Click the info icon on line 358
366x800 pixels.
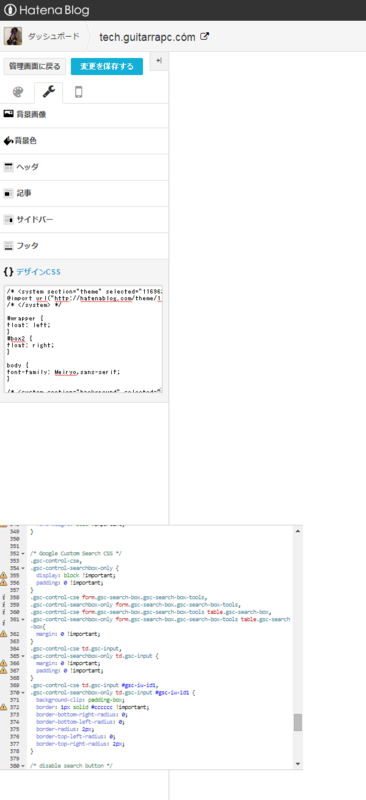(4, 597)
